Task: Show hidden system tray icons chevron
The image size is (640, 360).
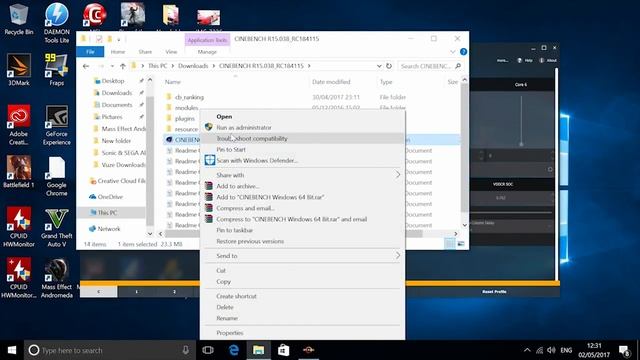Action: tap(527, 350)
